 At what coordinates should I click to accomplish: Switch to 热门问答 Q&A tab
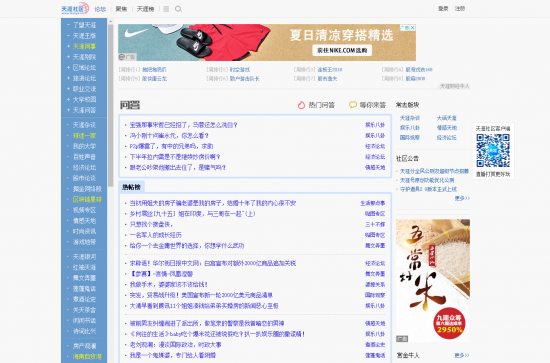coord(321,105)
